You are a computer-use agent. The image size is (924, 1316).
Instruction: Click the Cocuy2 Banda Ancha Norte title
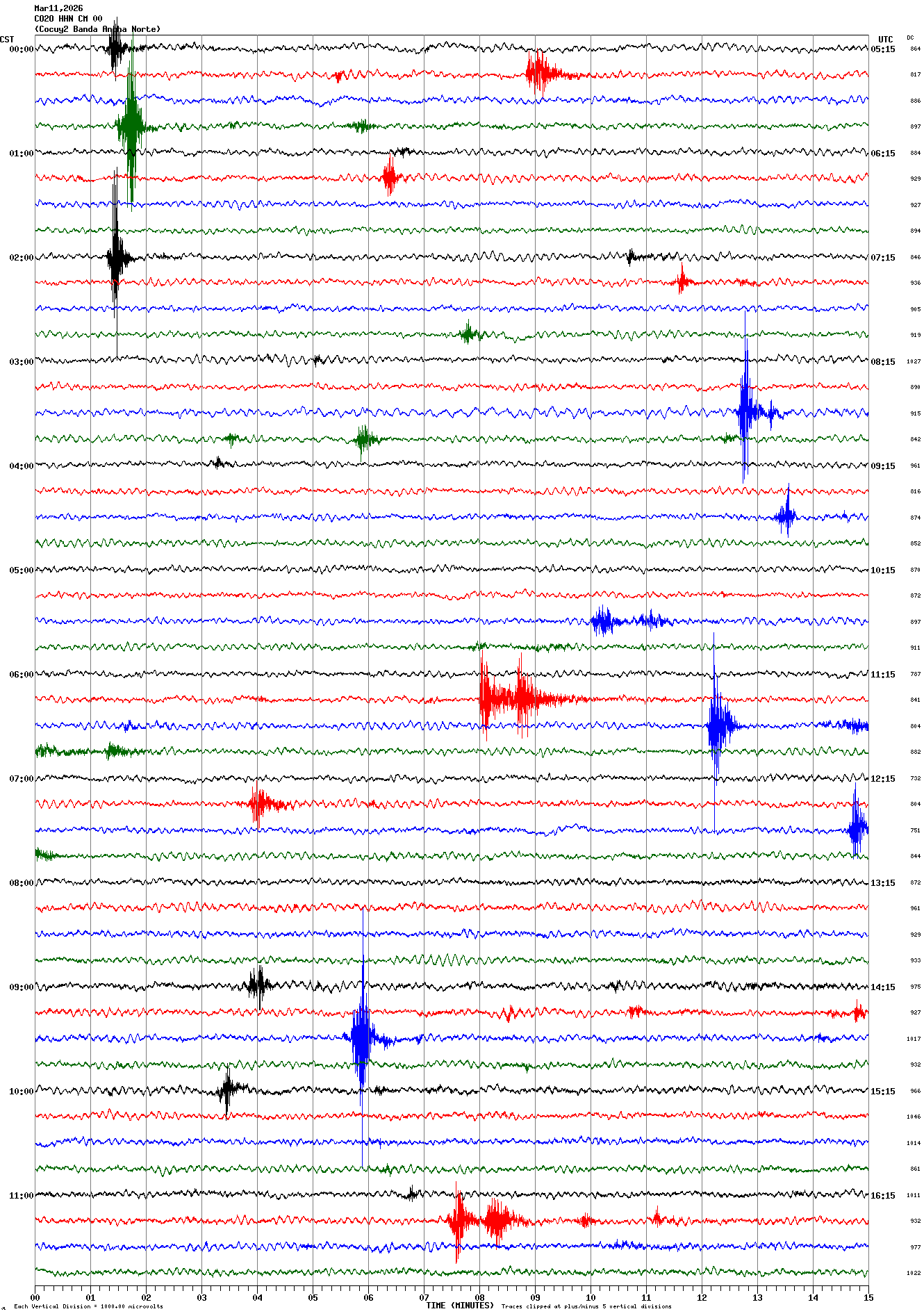click(97, 29)
